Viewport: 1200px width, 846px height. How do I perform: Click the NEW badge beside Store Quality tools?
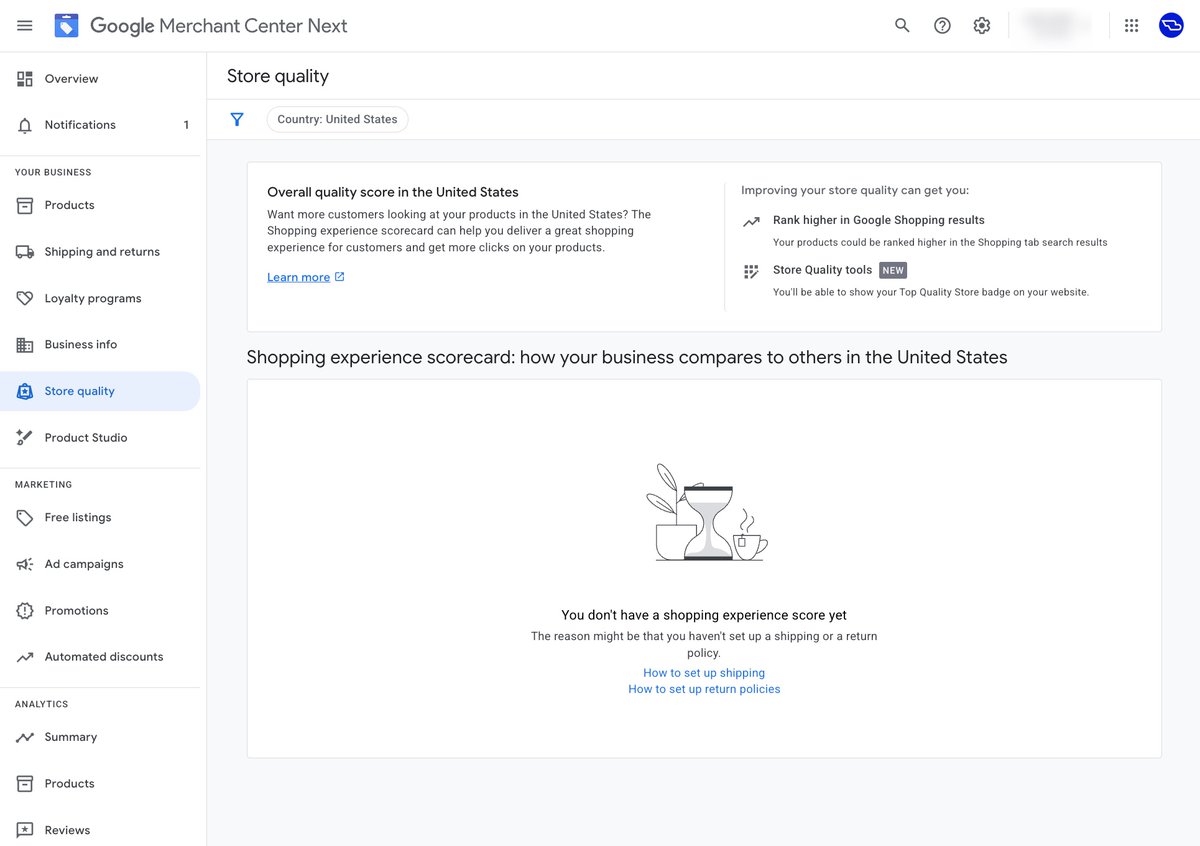pos(893,270)
